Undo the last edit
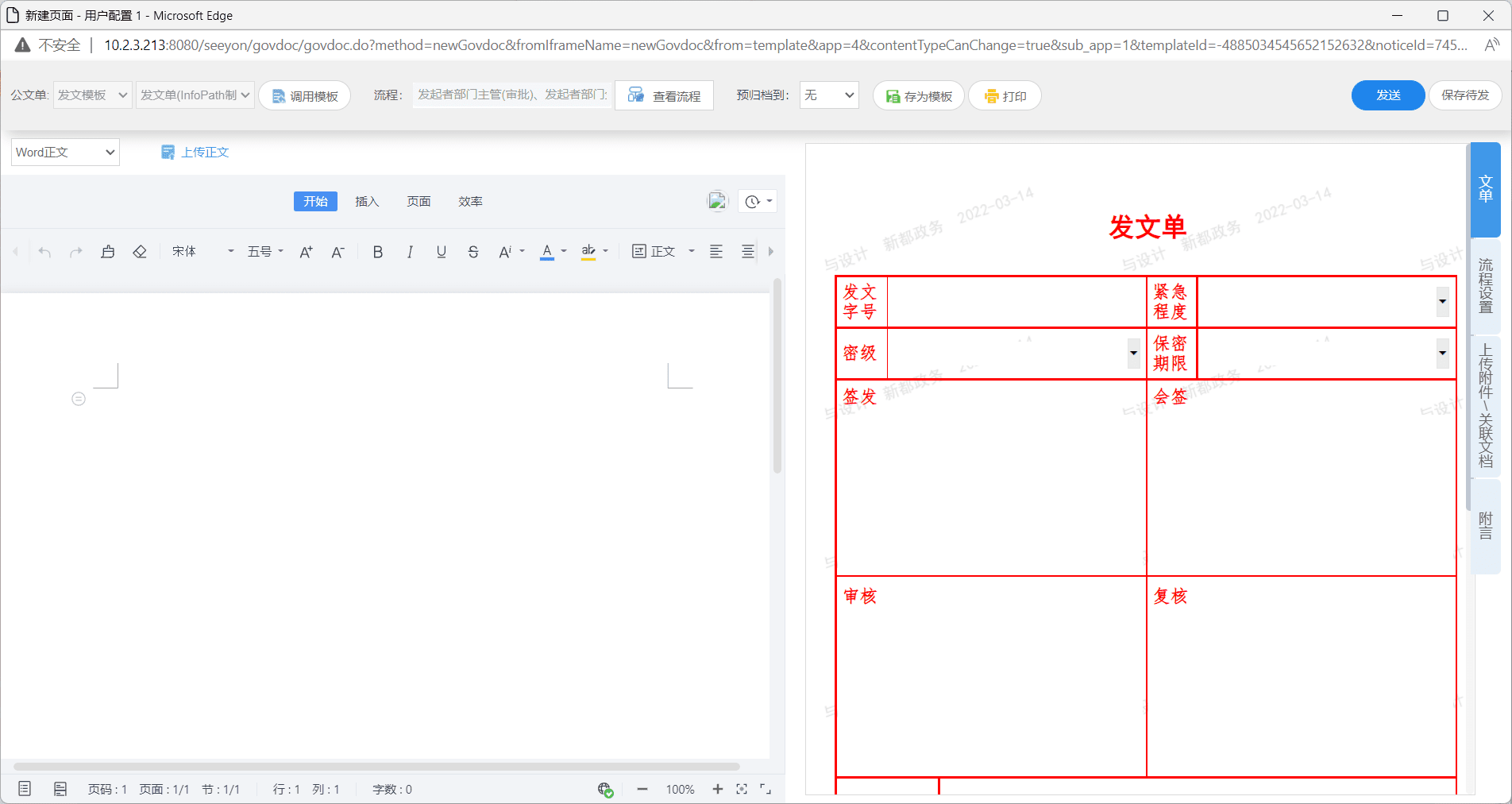1512x804 pixels. 44,252
